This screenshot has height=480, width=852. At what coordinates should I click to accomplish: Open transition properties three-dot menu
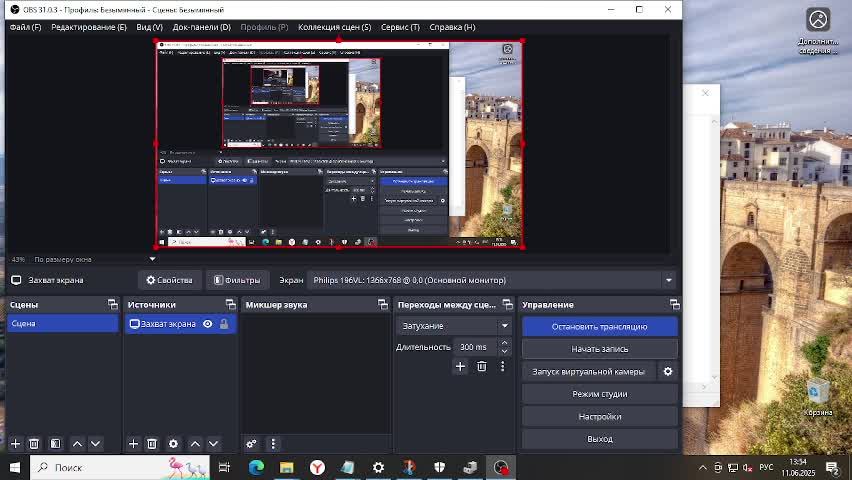click(x=503, y=366)
